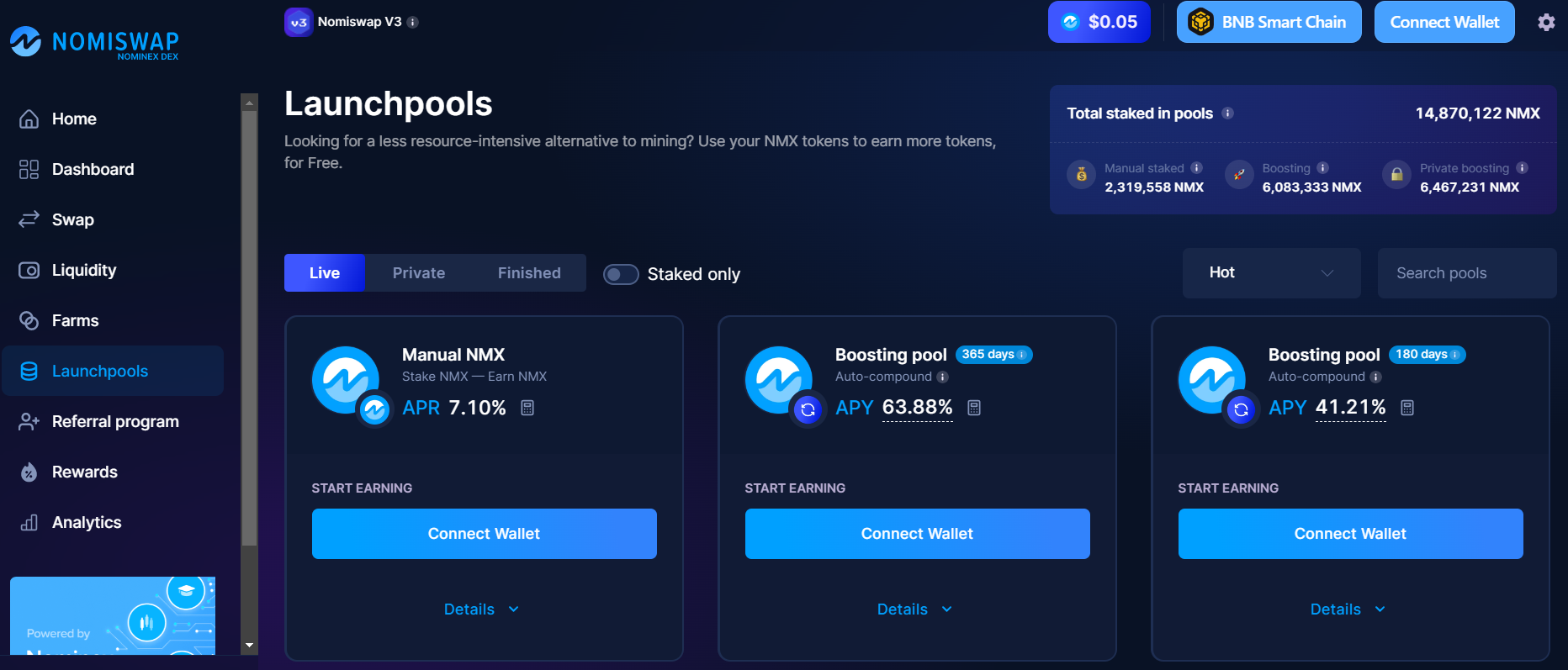Click Connect Wallet in 365 days pool card

click(x=917, y=534)
